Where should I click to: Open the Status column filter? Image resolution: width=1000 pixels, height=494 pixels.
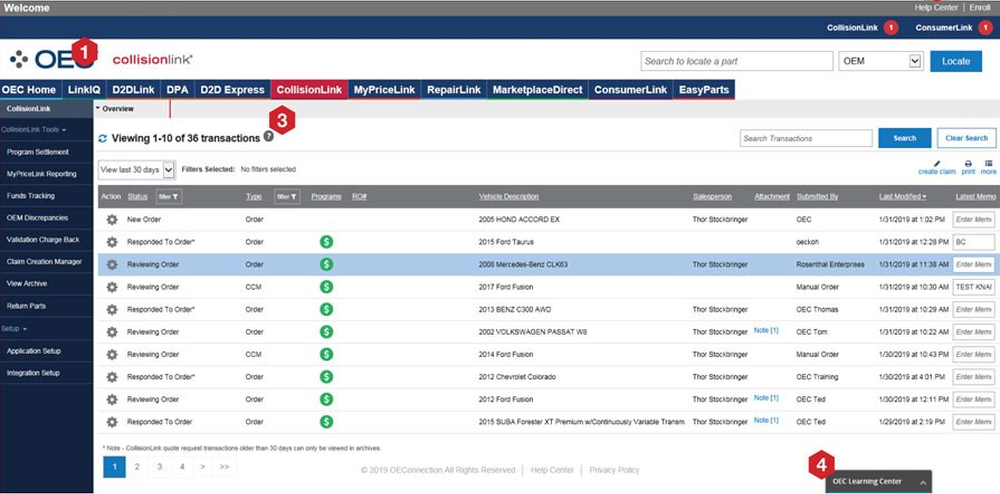coord(169,197)
